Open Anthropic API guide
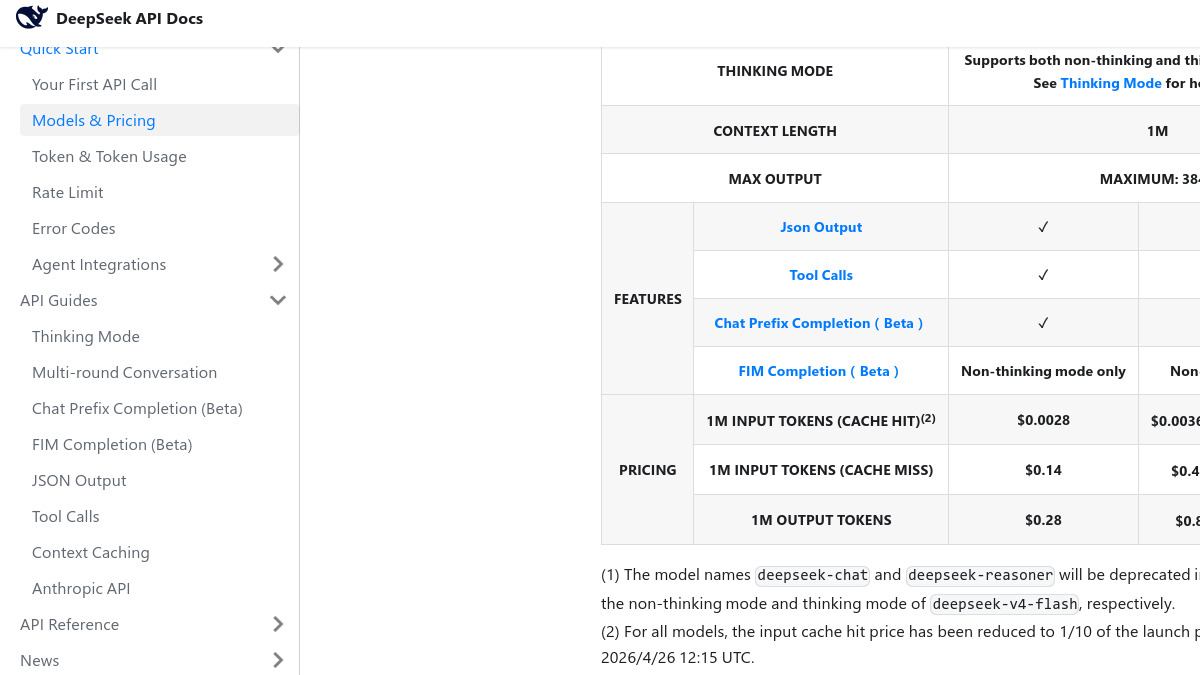 (x=81, y=588)
